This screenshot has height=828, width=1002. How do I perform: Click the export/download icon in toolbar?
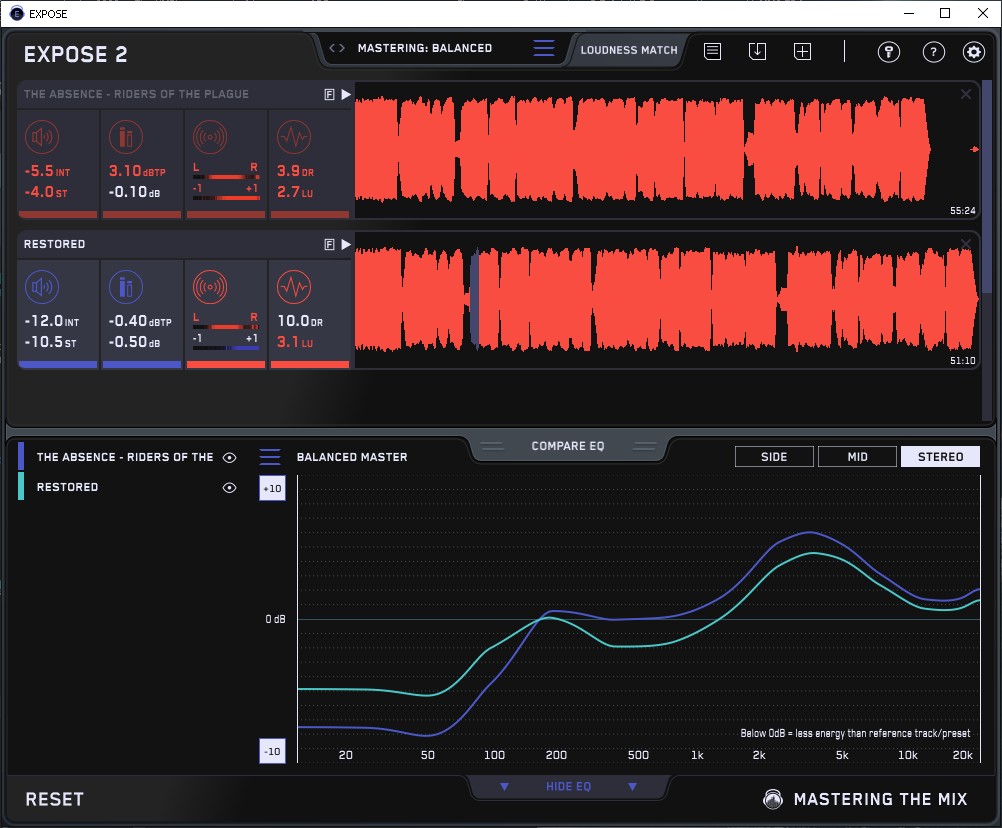click(757, 51)
